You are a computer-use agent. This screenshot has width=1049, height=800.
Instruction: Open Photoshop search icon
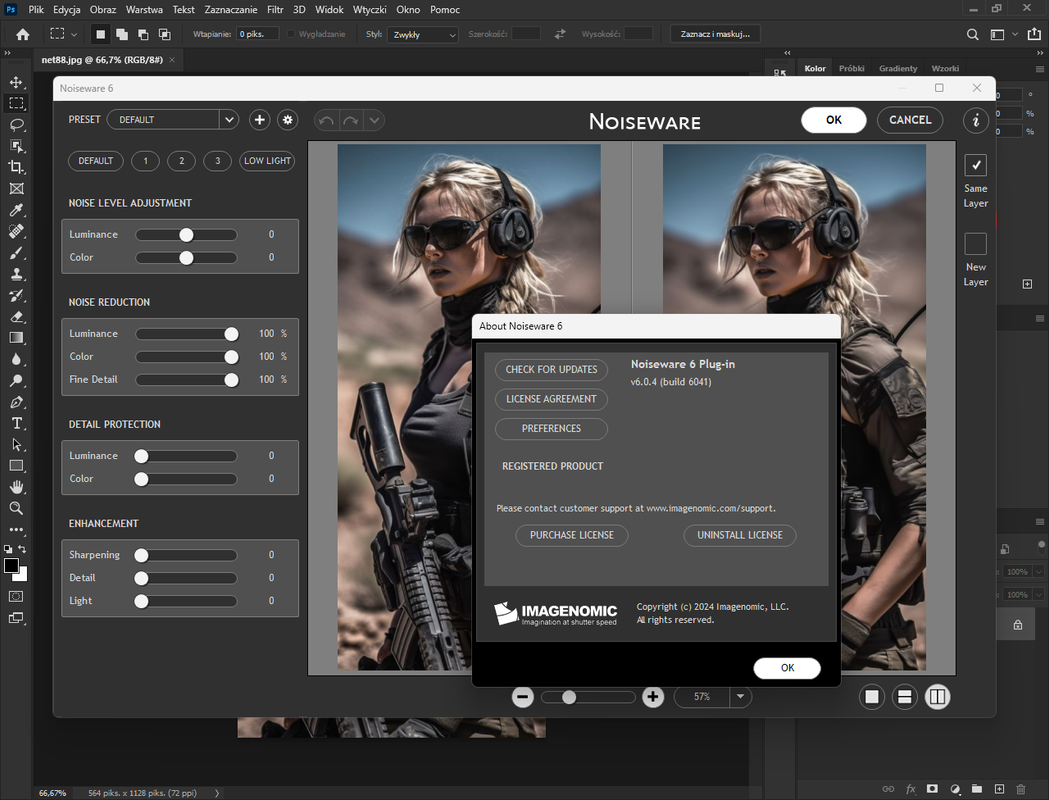point(973,34)
